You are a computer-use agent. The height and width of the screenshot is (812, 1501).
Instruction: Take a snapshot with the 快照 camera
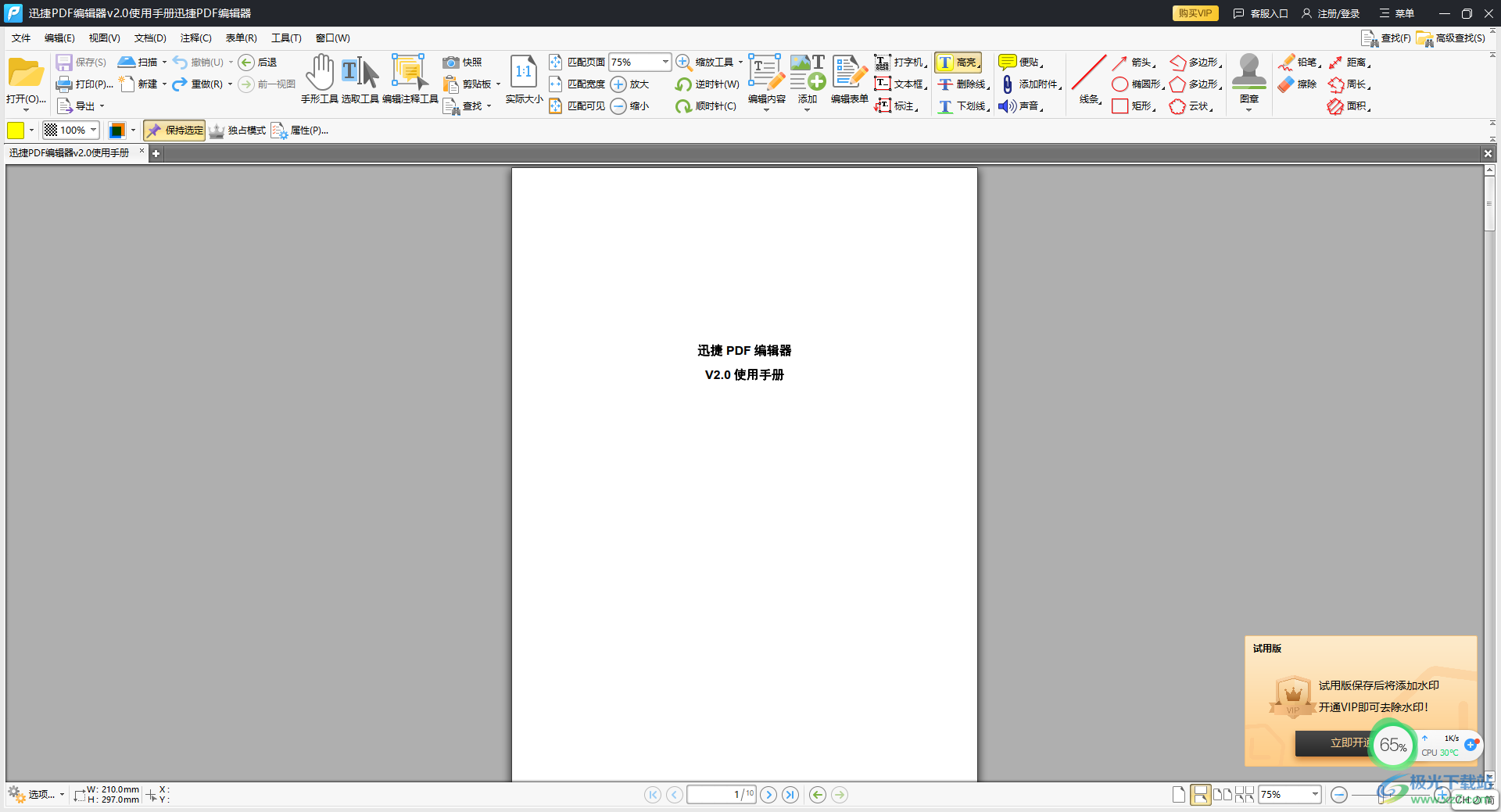(462, 63)
